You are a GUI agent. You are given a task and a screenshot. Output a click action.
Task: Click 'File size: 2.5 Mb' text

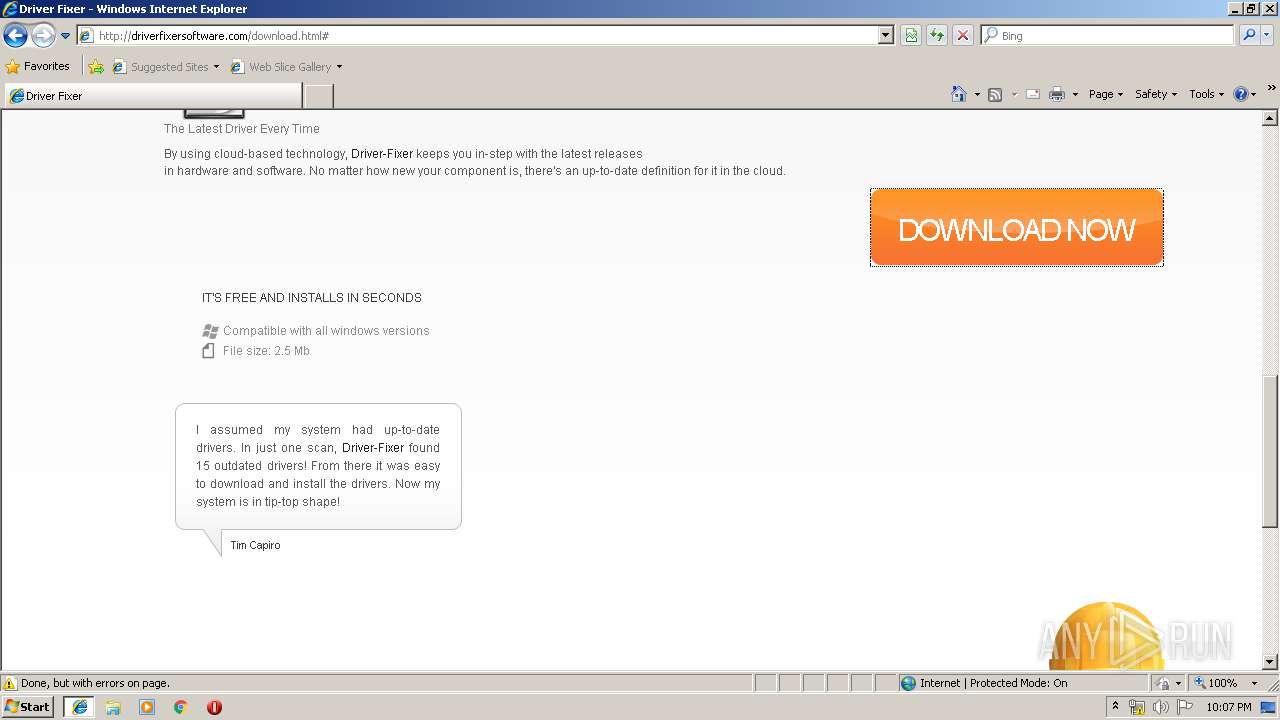pyautogui.click(x=266, y=351)
